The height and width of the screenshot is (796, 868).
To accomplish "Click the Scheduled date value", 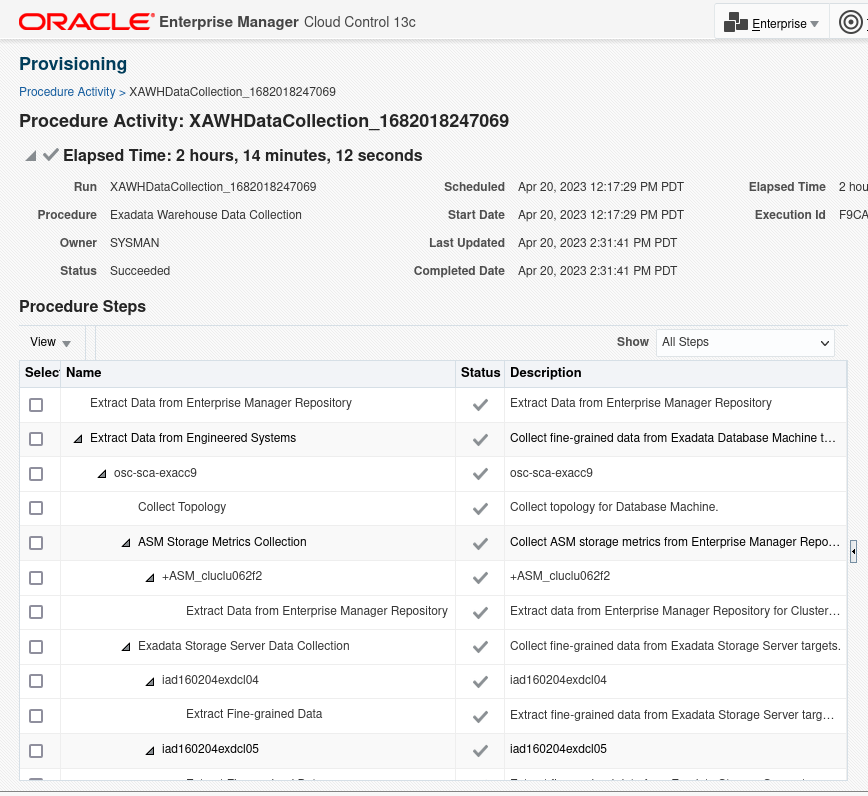I will 601,187.
